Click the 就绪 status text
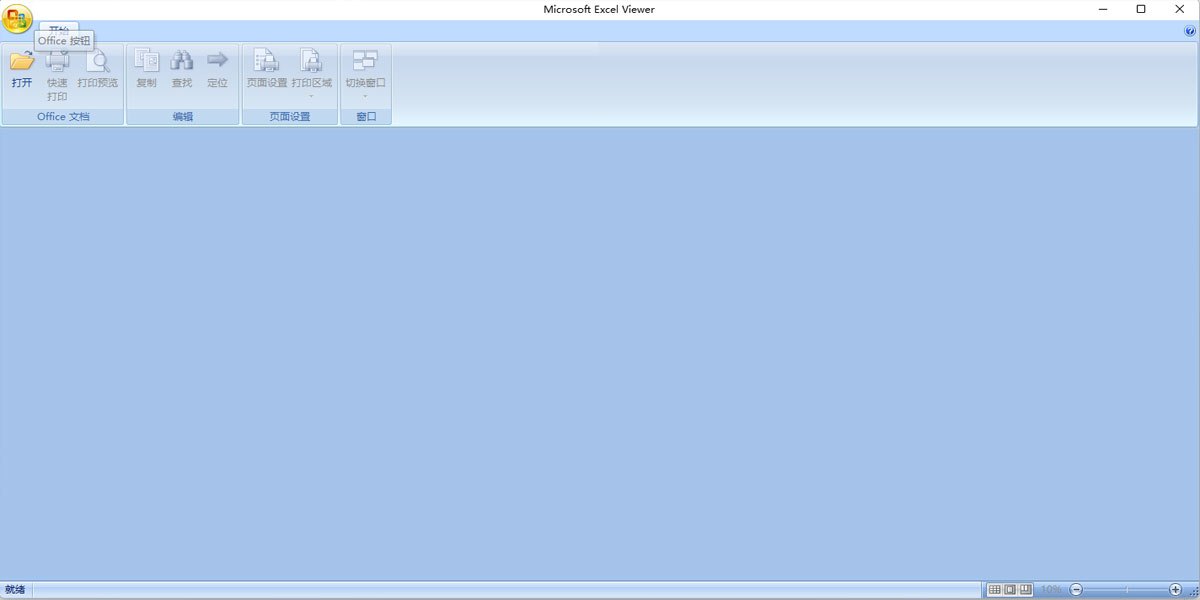1200x600 pixels. 15,590
